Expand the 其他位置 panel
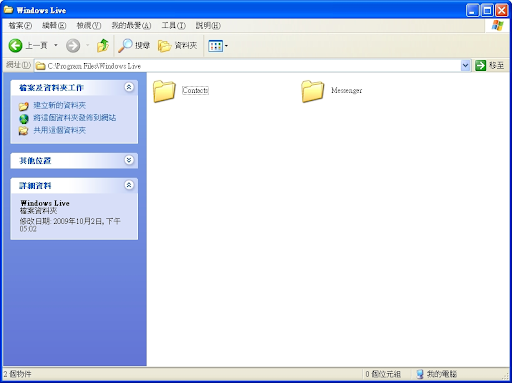The image size is (512, 383). [129, 160]
